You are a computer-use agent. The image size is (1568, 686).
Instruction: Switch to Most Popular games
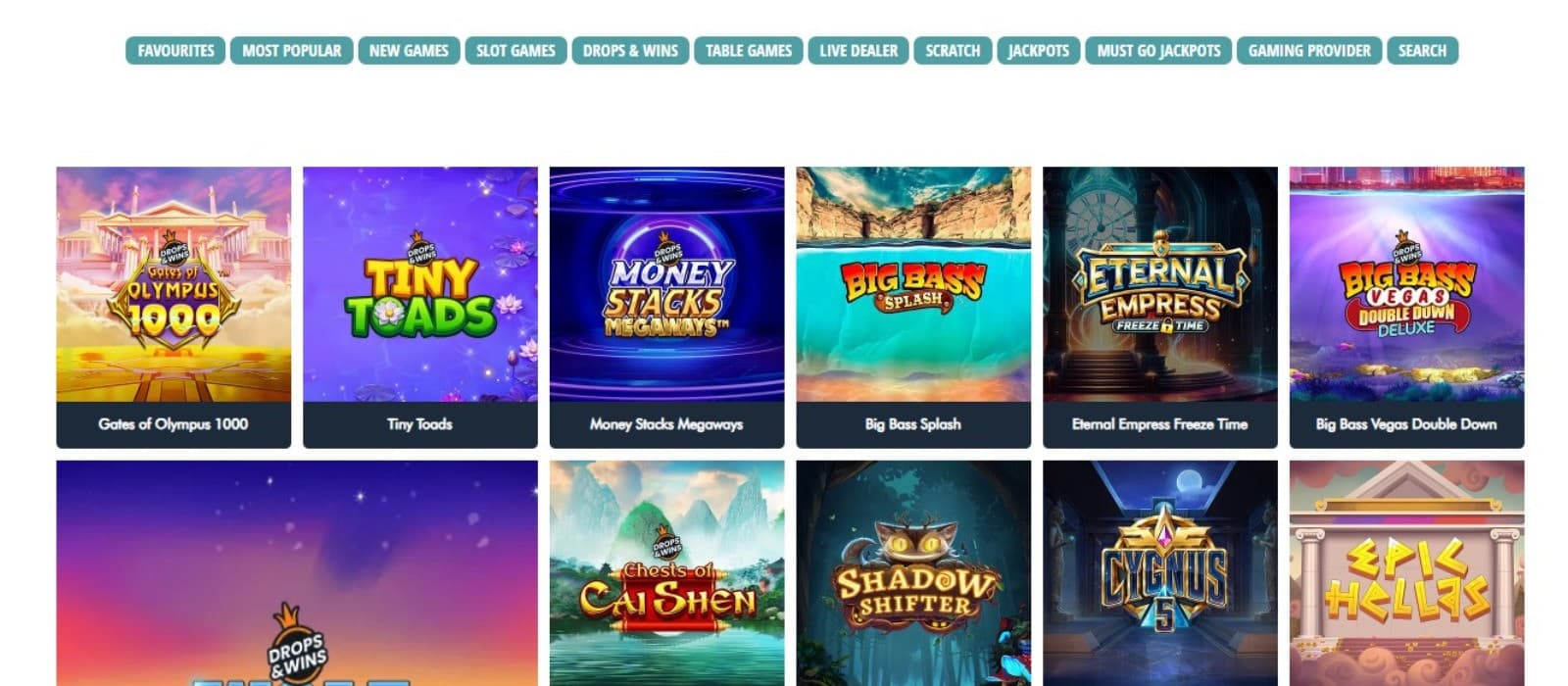click(292, 51)
